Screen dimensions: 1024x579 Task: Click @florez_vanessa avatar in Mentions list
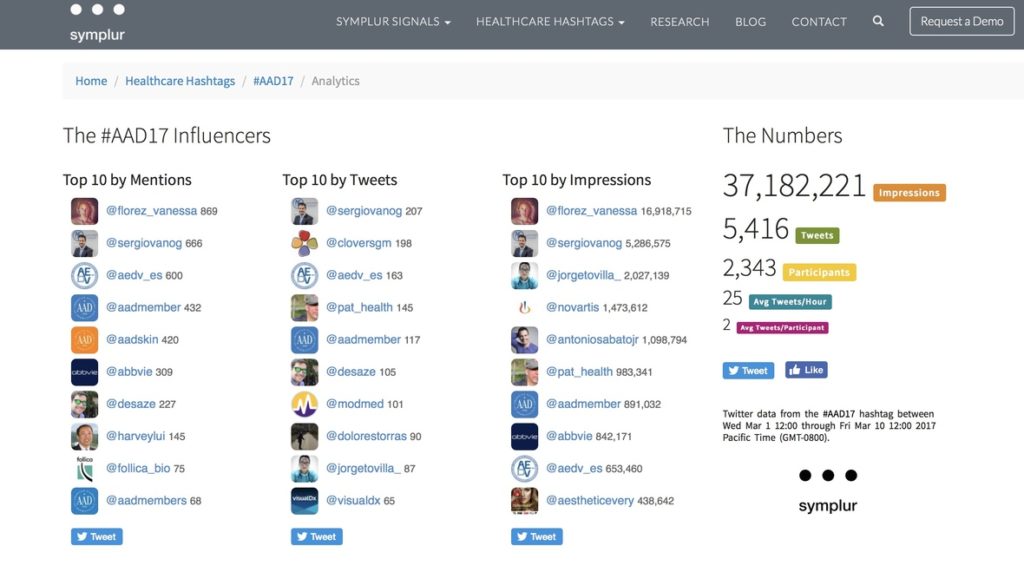point(84,211)
